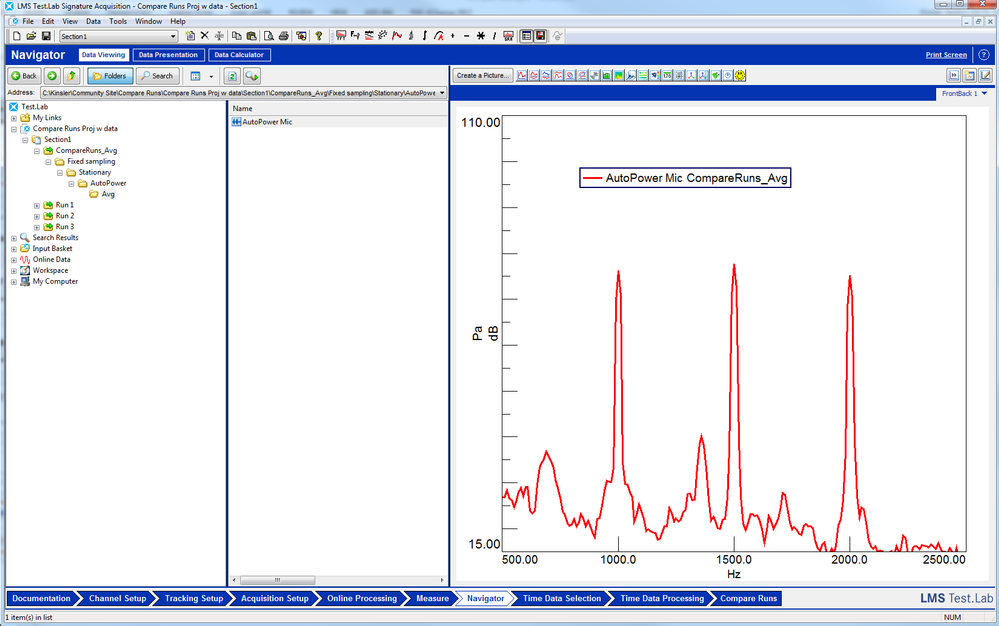
Task: Expand the My Computer tree node
Action: pos(14,281)
